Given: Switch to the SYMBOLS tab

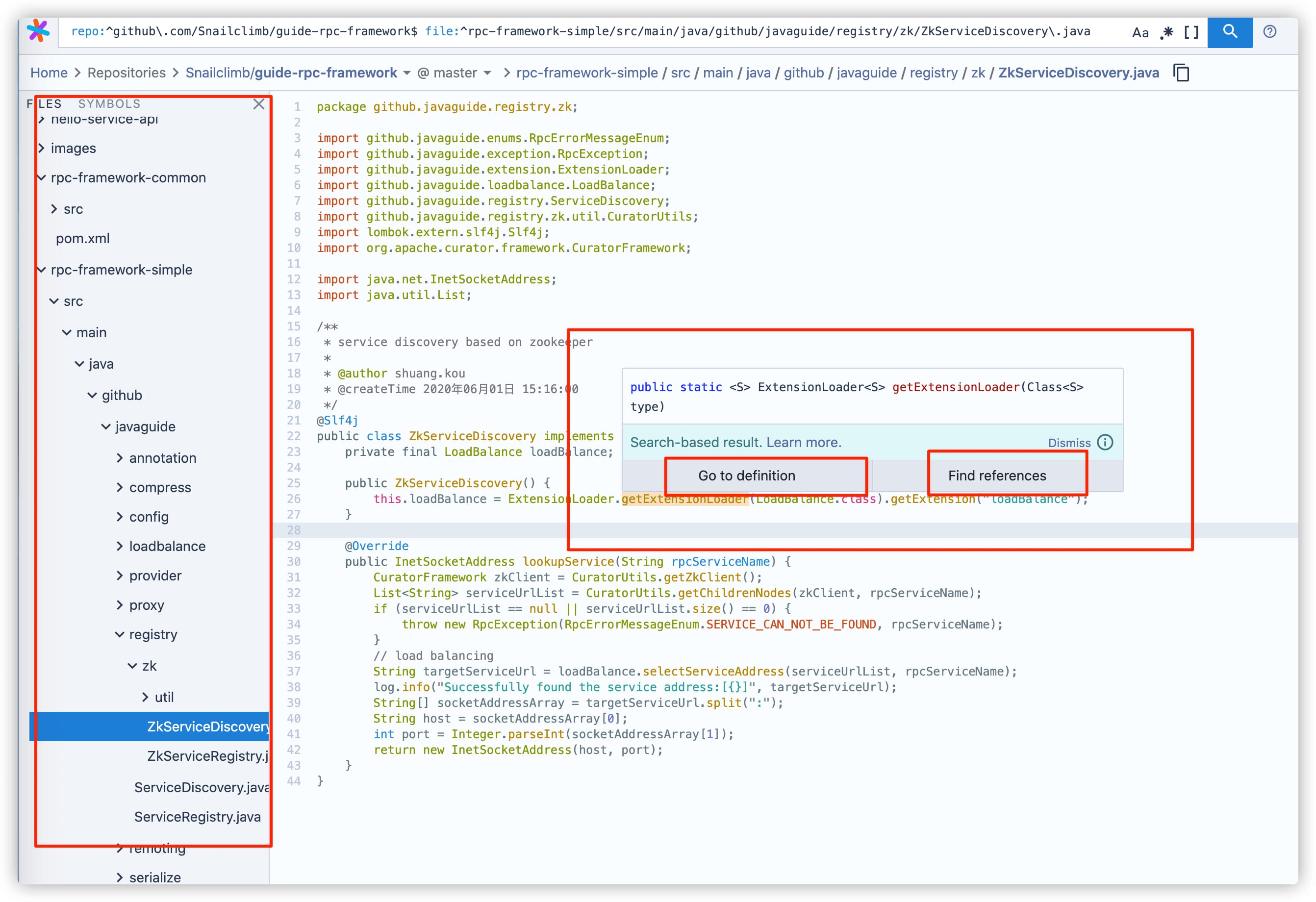Looking at the screenshot, I should coord(109,104).
